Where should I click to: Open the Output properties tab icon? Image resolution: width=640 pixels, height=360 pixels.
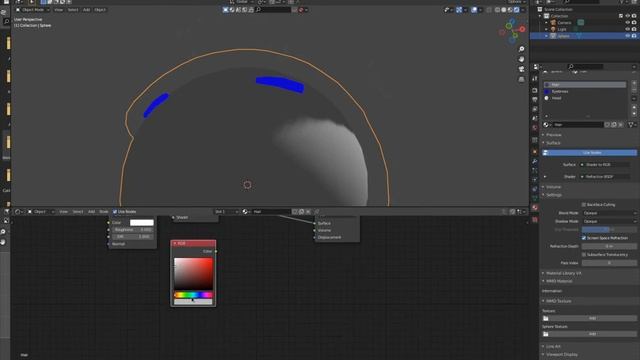(x=535, y=100)
